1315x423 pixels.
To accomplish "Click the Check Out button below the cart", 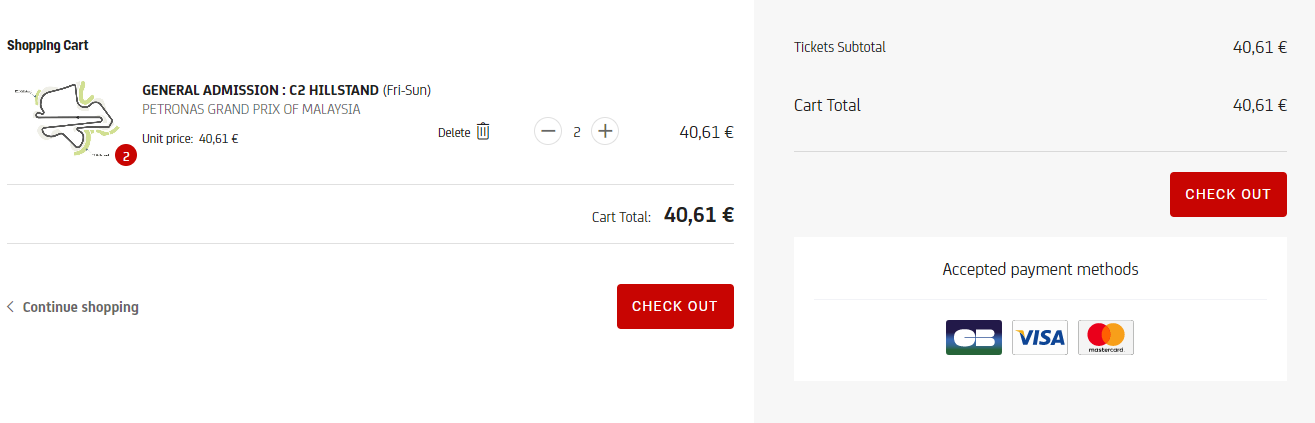I will 675,306.
